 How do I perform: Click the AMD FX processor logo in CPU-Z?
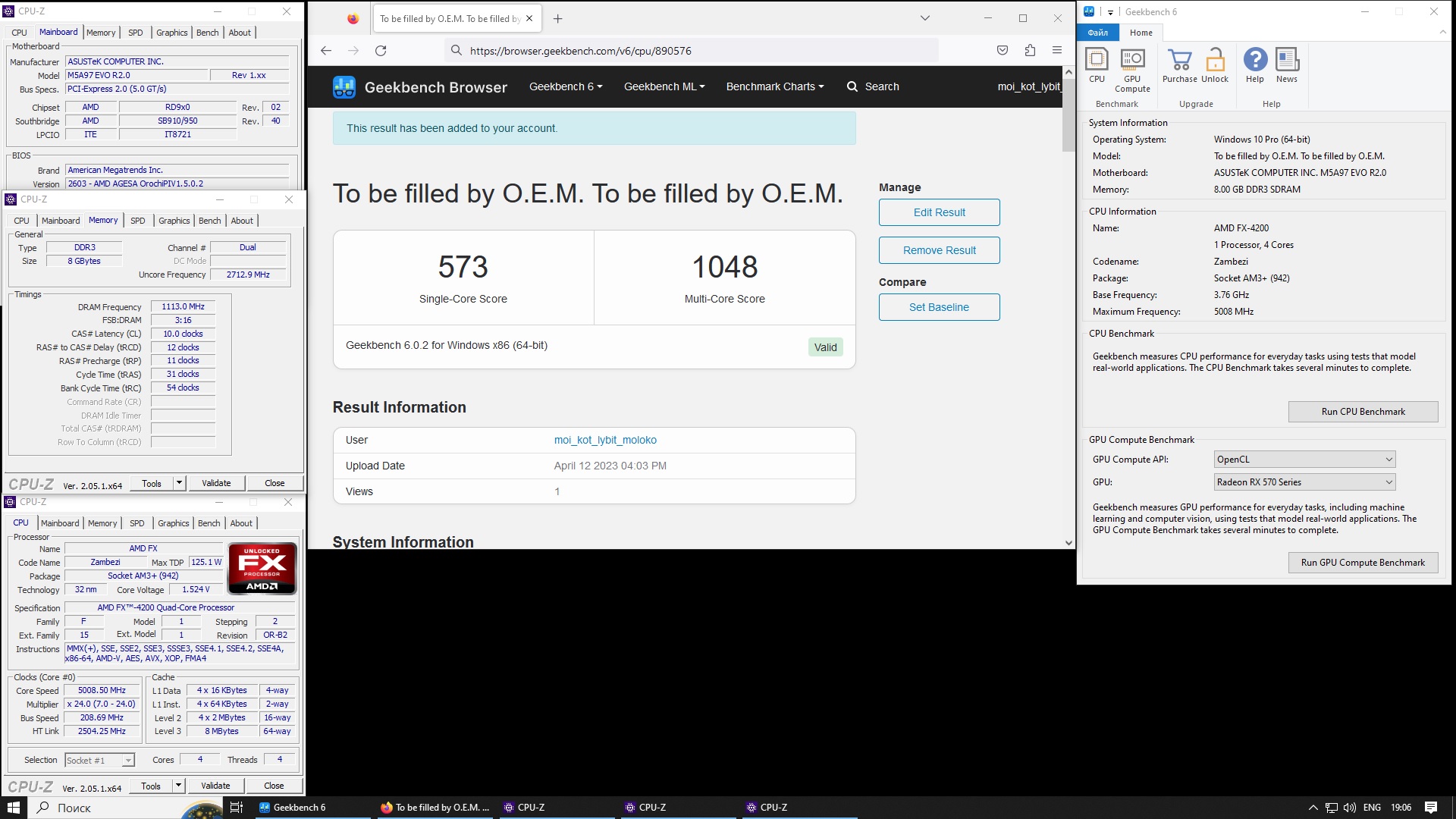pos(262,569)
